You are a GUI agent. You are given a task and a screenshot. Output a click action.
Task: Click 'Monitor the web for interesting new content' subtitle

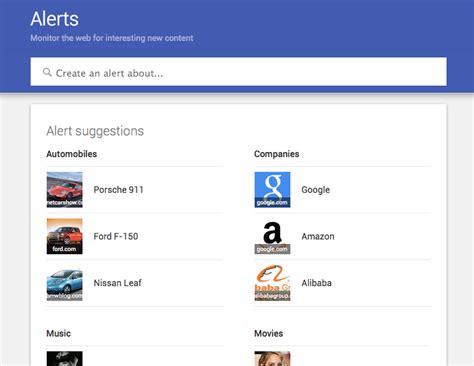tap(112, 38)
